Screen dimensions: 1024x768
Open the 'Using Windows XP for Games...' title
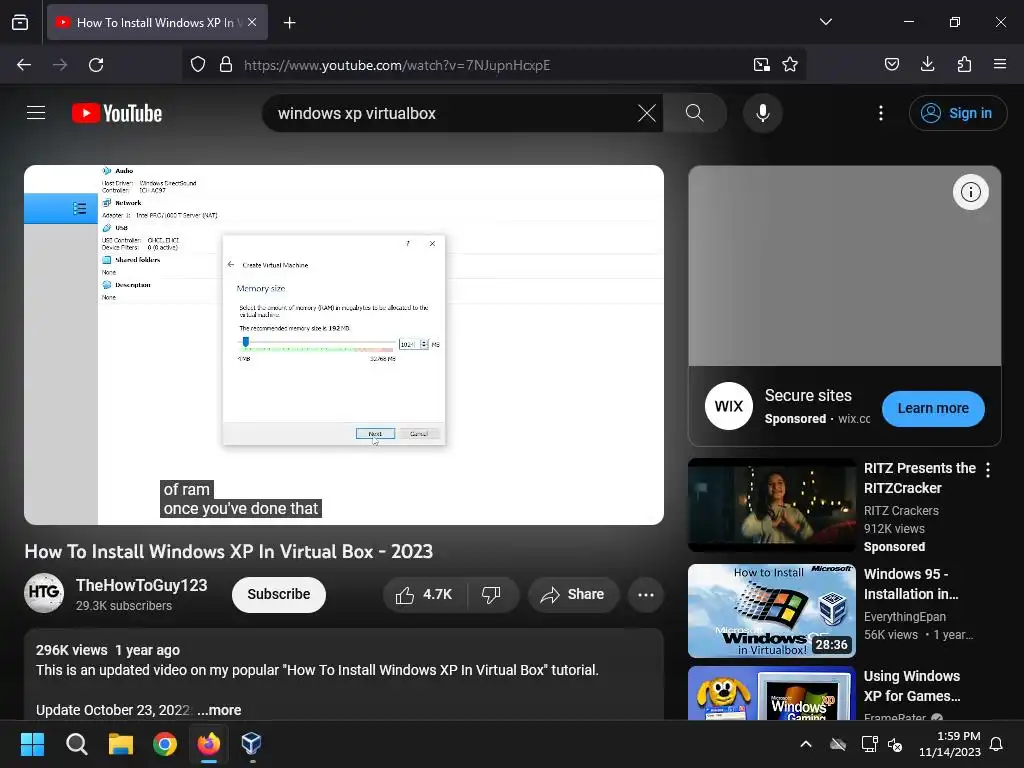pos(912,686)
